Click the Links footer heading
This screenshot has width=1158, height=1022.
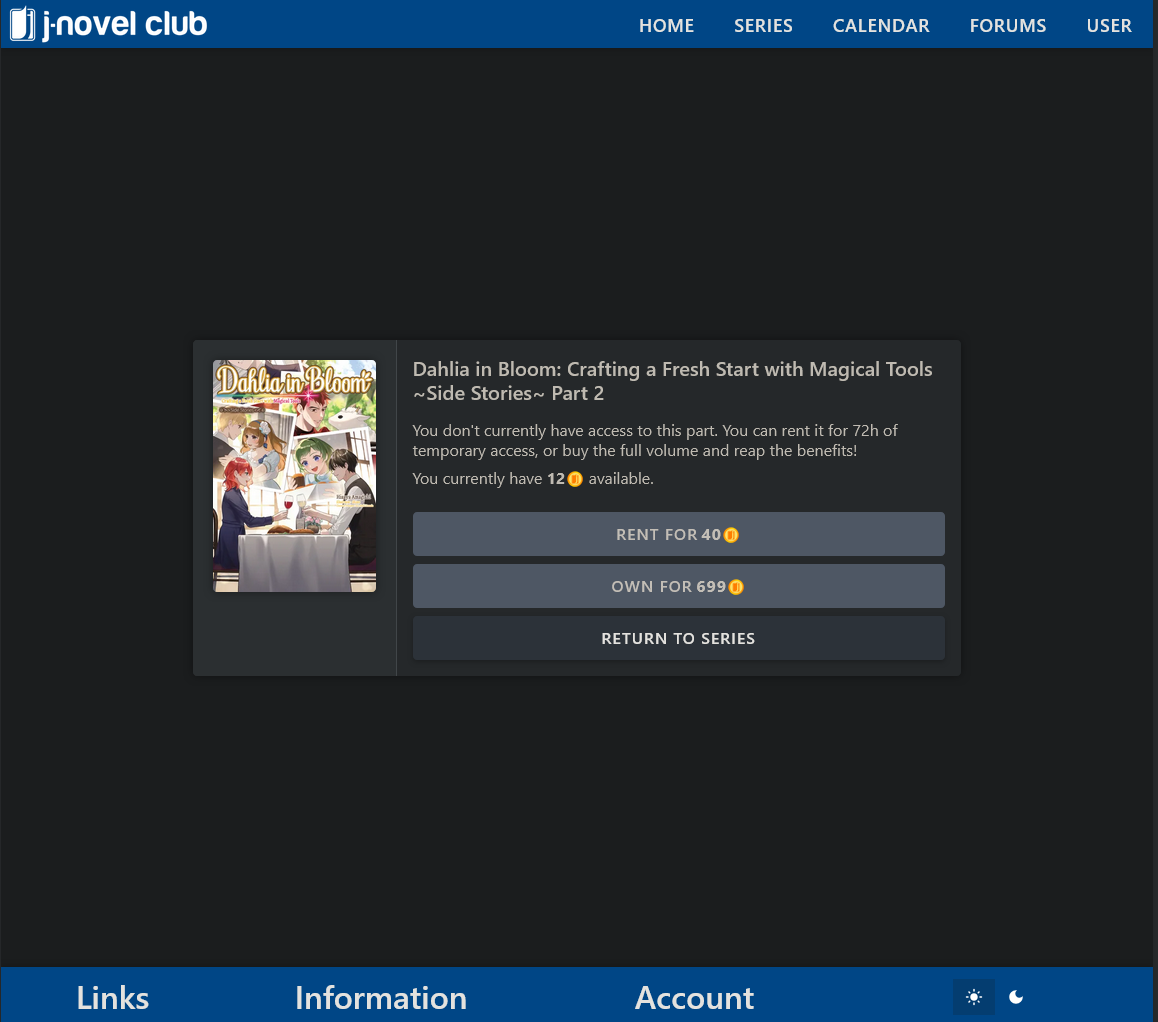pos(112,998)
